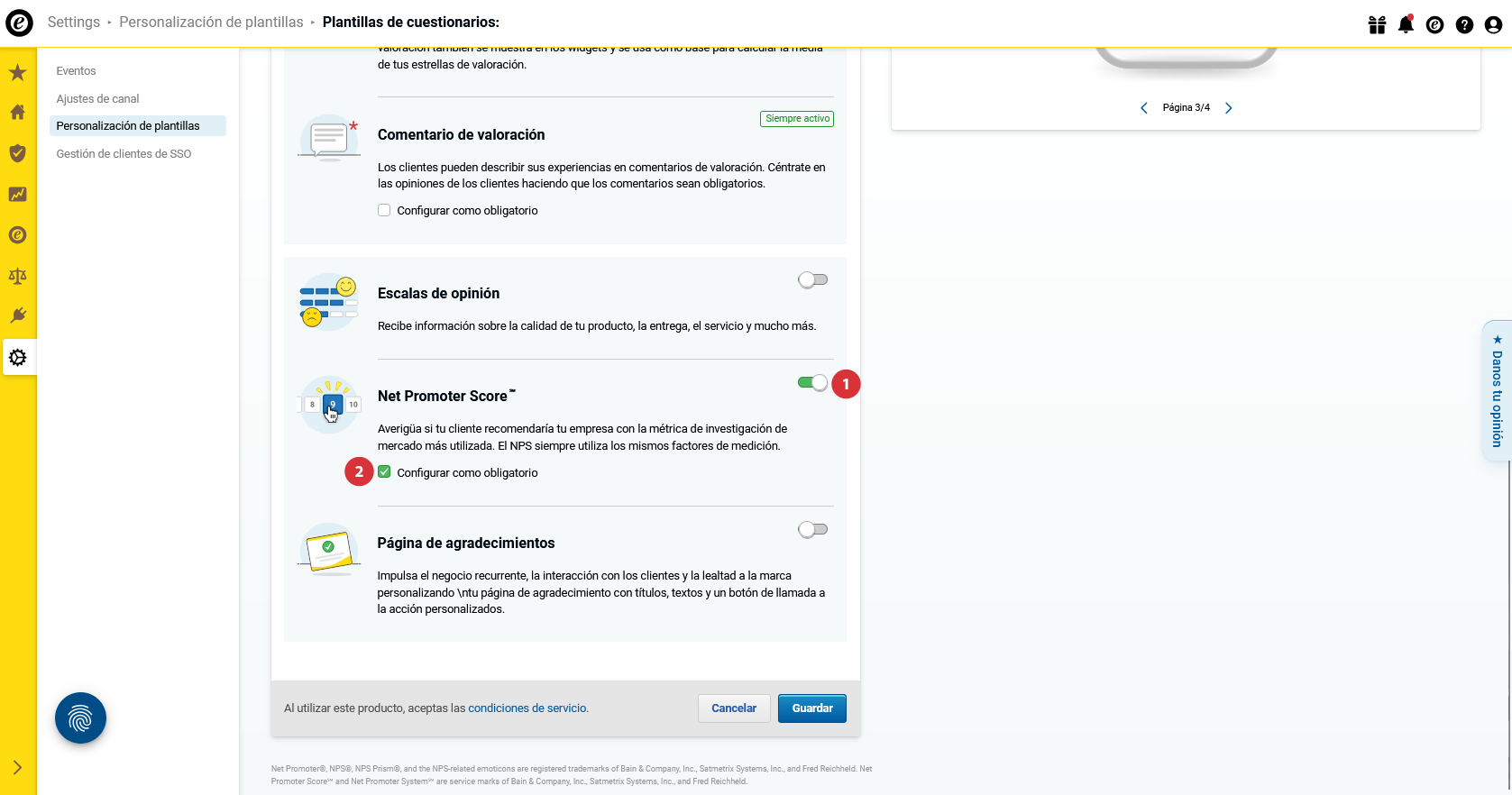1512x795 pixels.
Task: Go to previous preview page
Action: click(x=1144, y=108)
